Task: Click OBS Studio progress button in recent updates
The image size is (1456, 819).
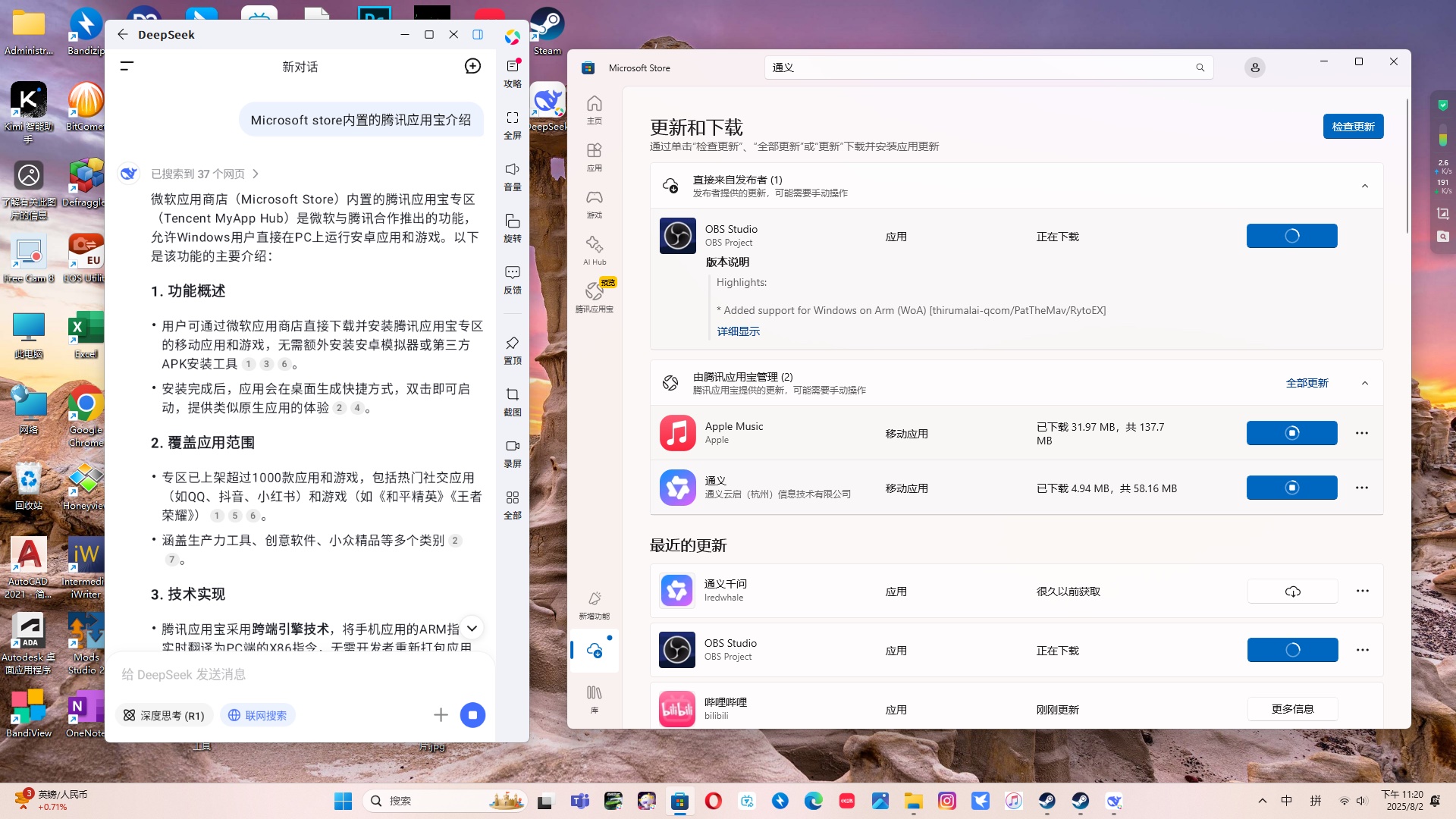Action: pos(1292,650)
